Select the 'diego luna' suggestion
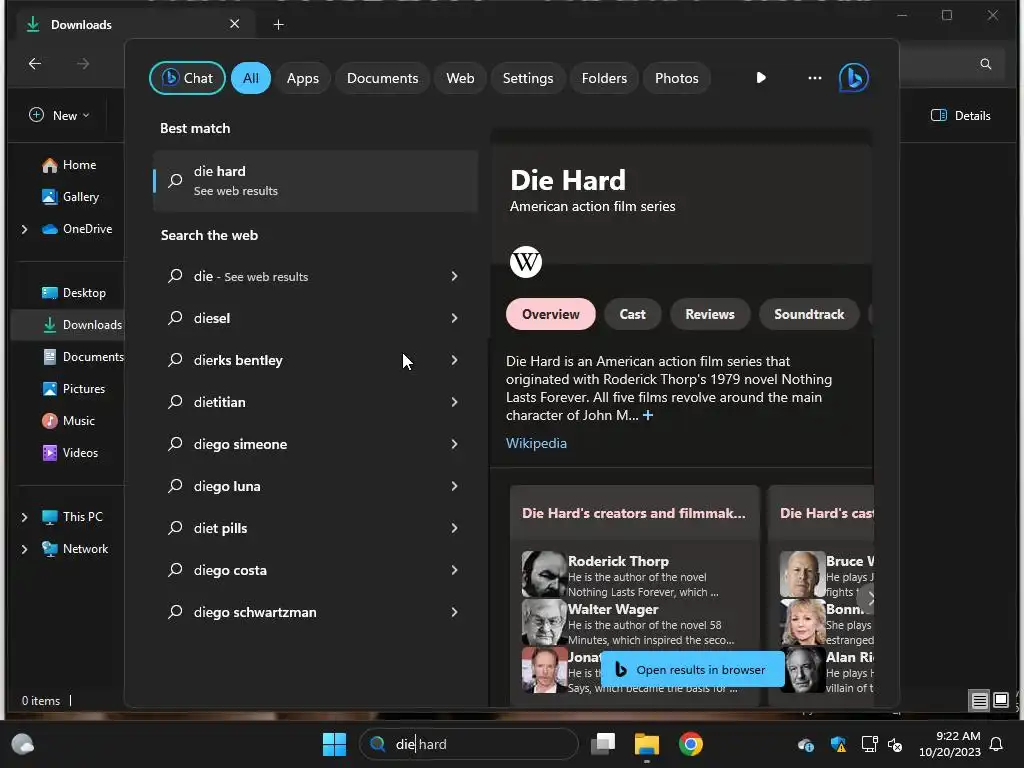Viewport: 1024px width, 768px height. [315, 486]
